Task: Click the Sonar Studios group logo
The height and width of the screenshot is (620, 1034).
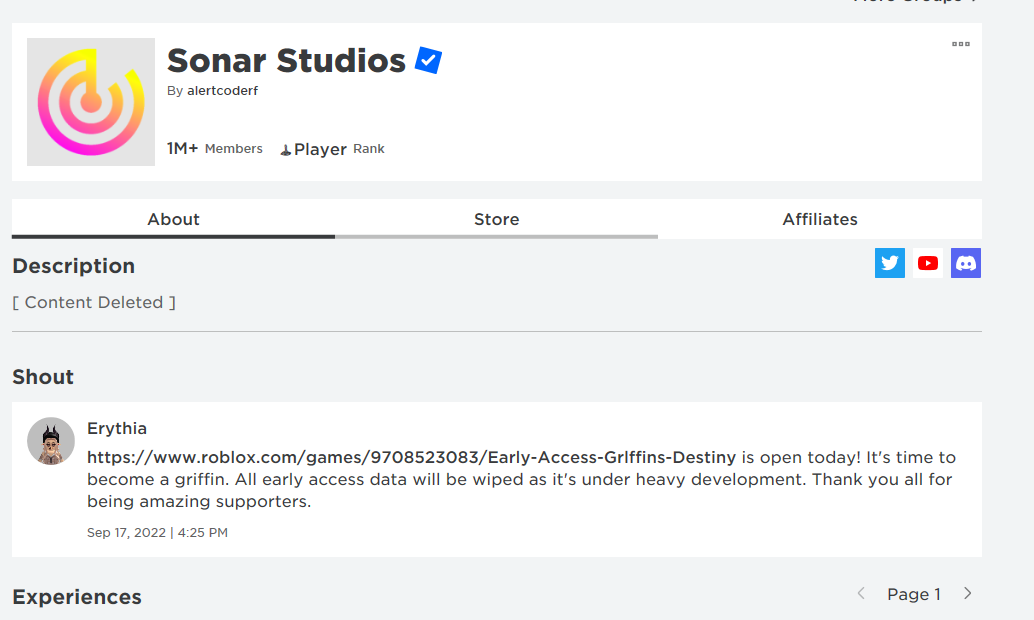Action: pos(91,102)
